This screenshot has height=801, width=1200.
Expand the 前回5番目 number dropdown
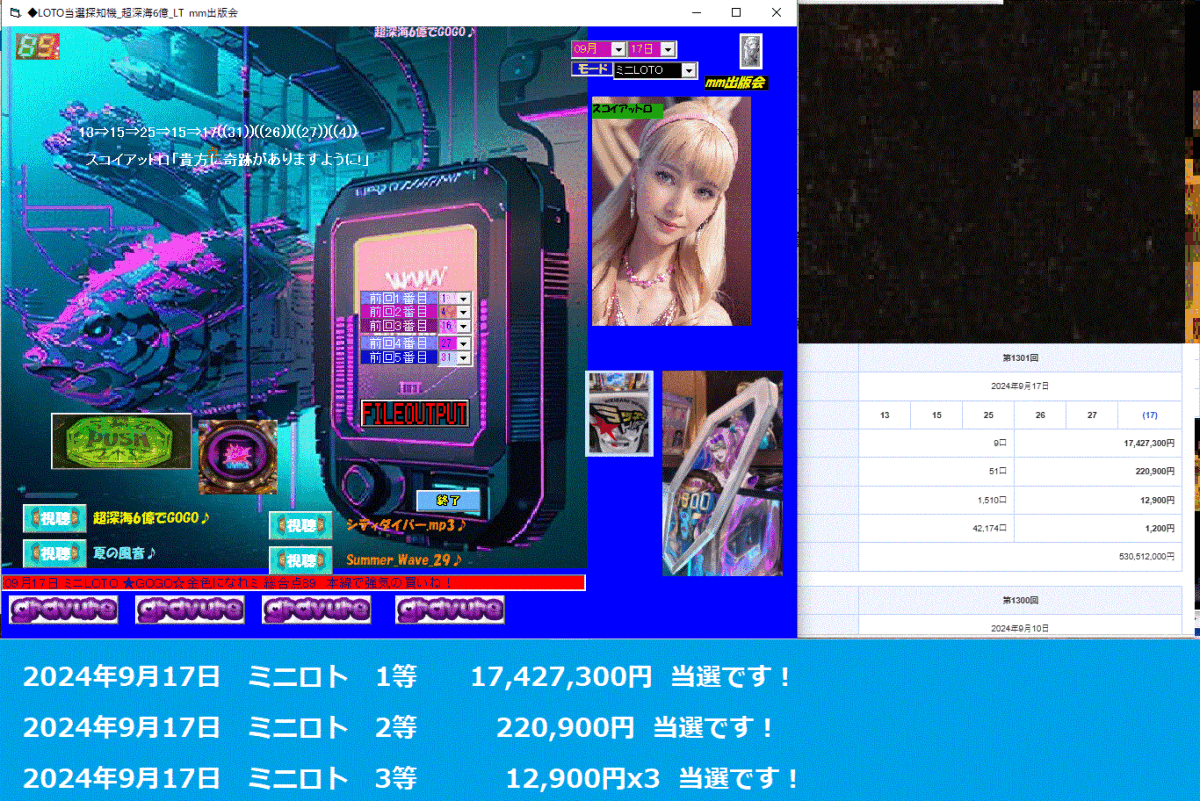pos(465,358)
